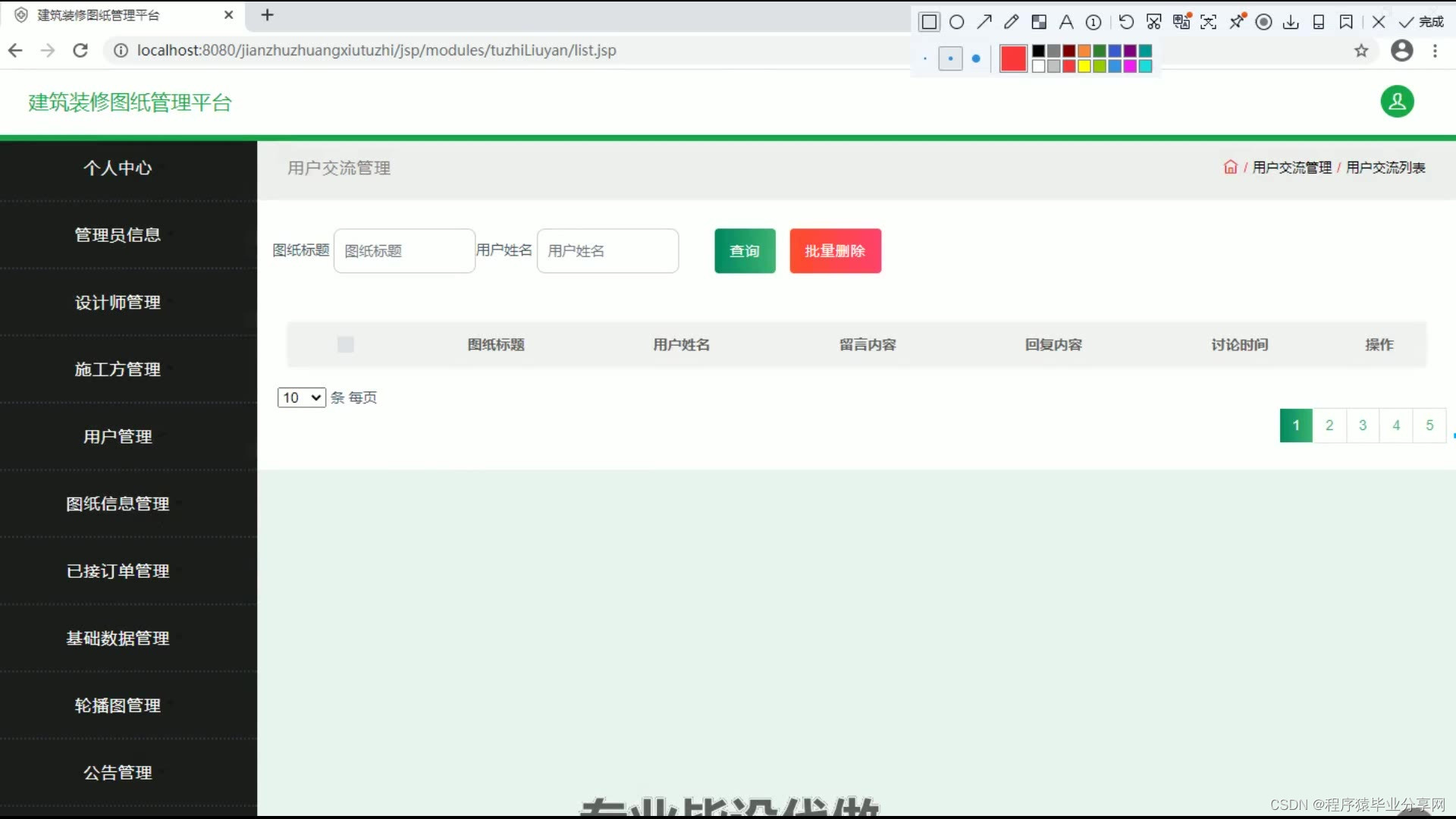
Task: Pick the yellow color swatch
Action: (x=1084, y=67)
